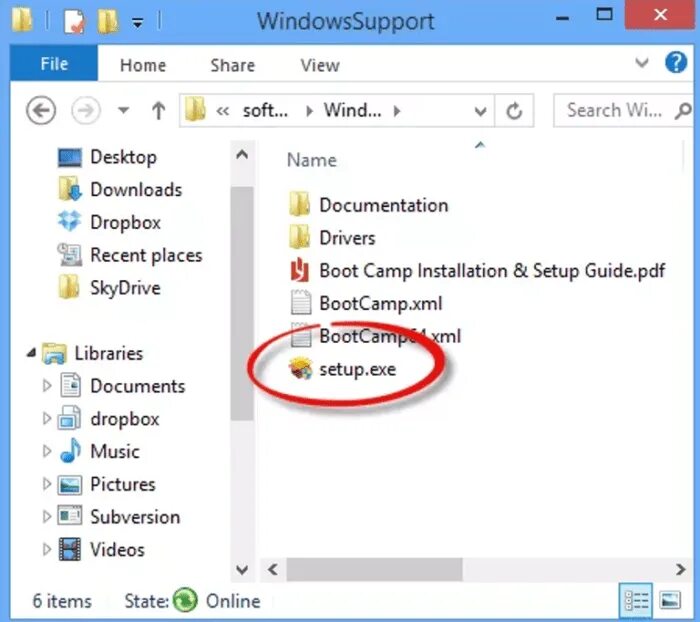
Task: Click the navigation pane scrollbar thumb
Action: click(242, 304)
